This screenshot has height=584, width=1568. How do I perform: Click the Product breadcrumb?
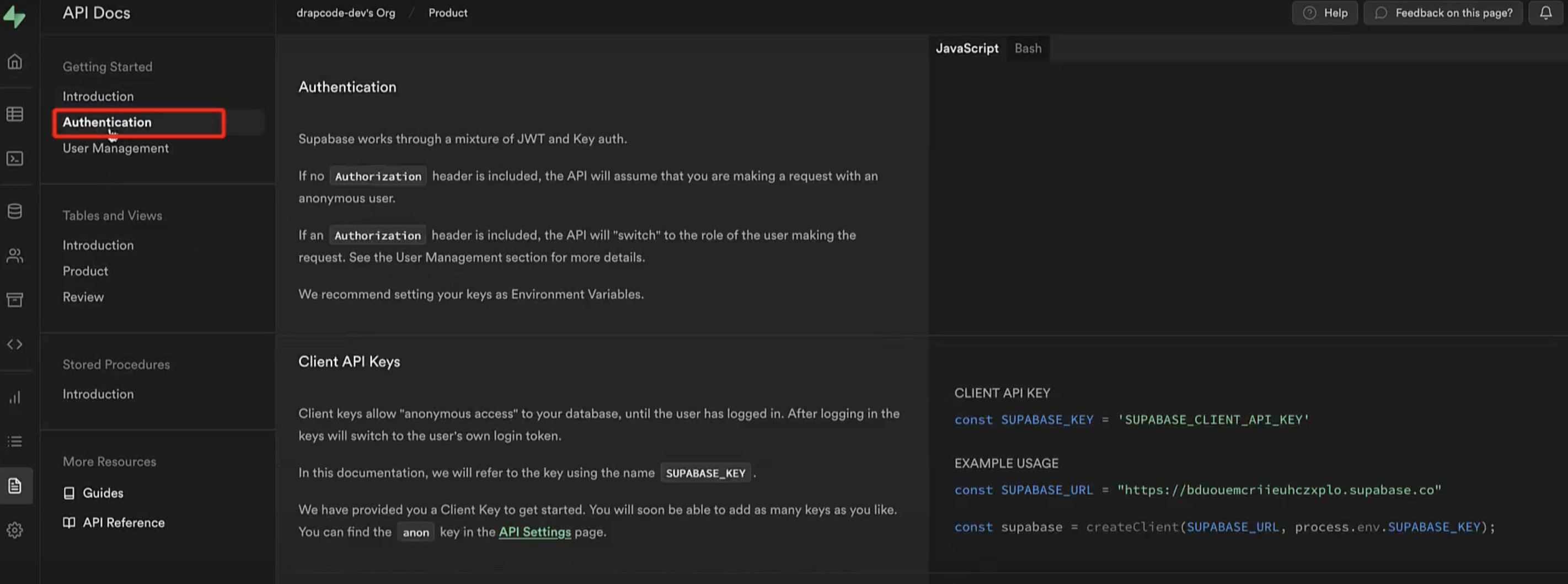coord(448,13)
